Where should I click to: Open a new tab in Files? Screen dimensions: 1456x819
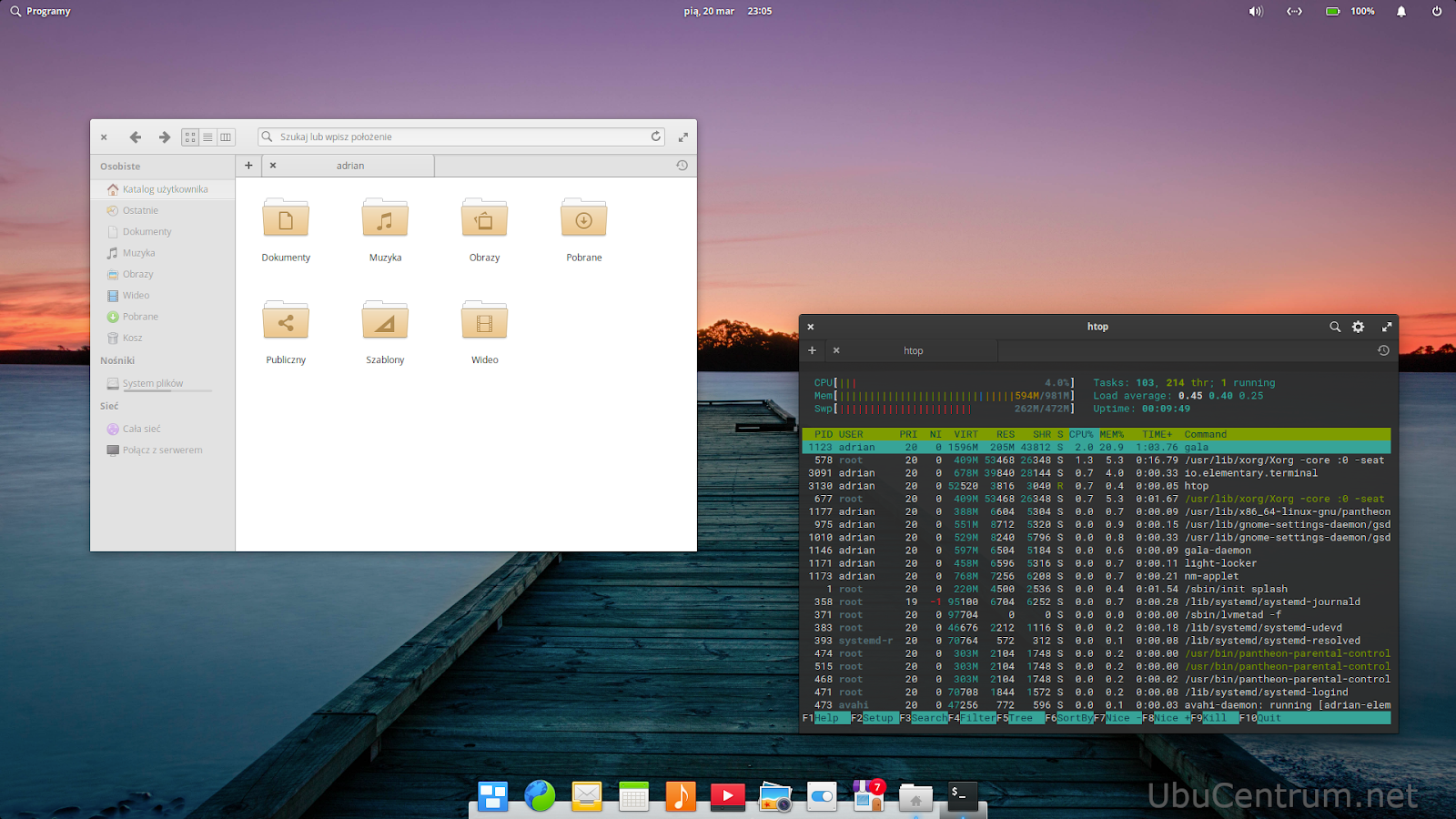coord(248,166)
